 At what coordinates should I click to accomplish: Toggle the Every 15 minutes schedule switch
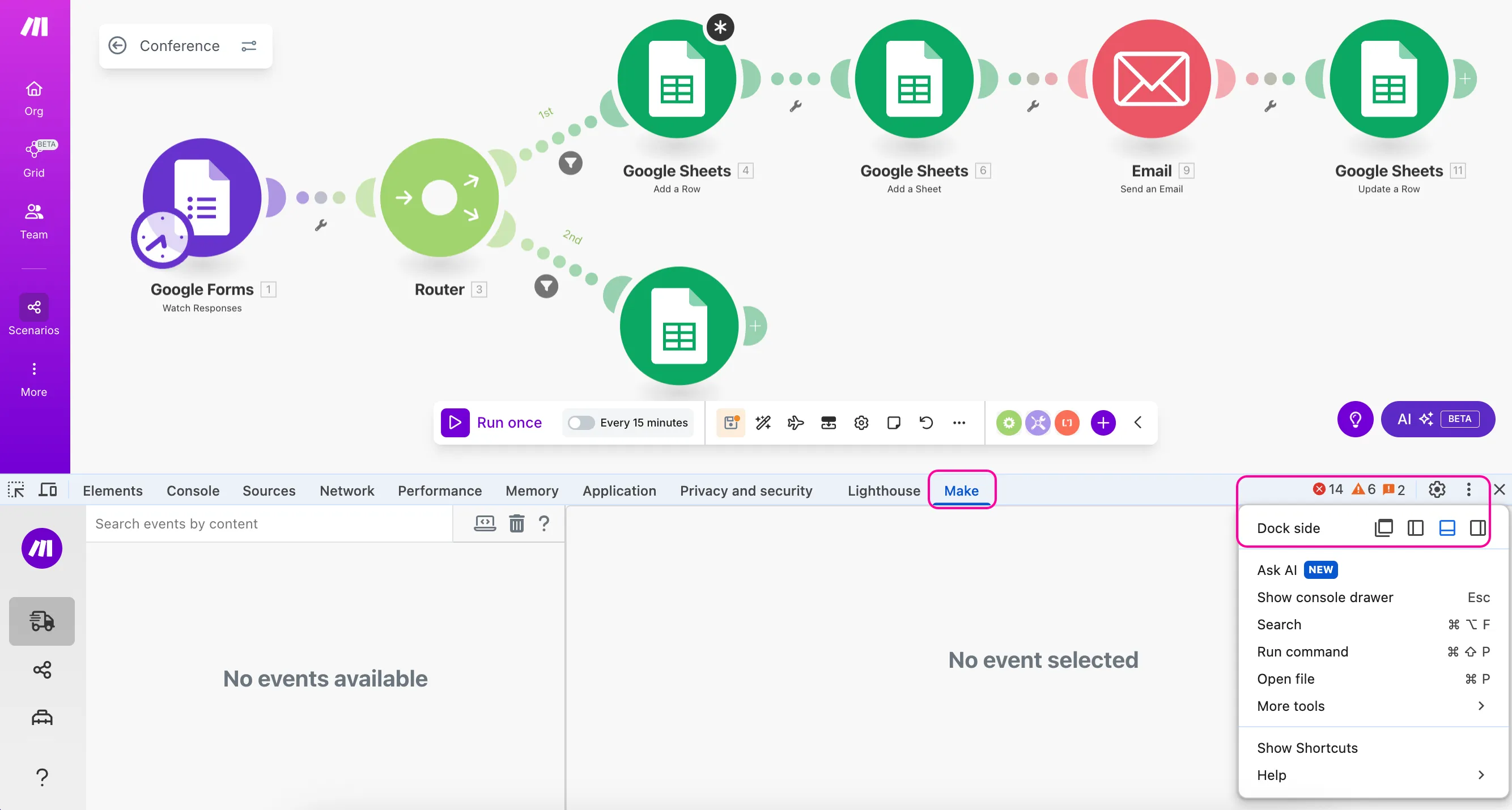pos(581,423)
